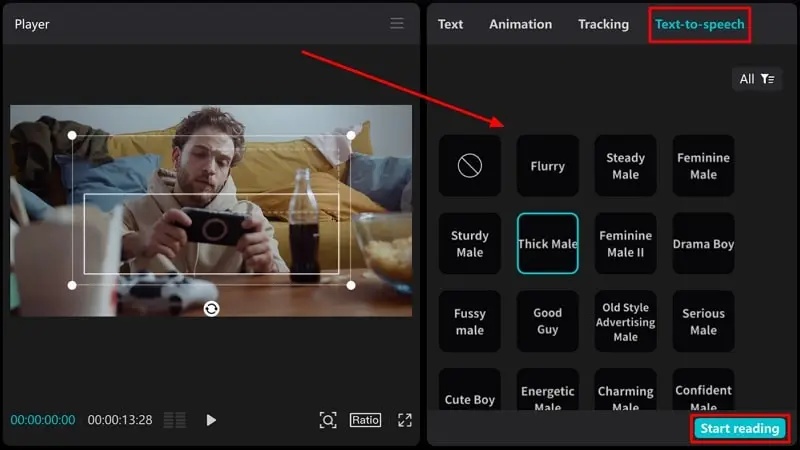
Task: Switch to the Text tab
Action: 450,24
